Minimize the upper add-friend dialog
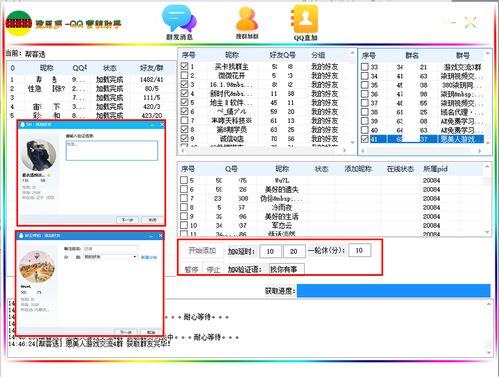This screenshot has width=499, height=377. pyautogui.click(x=152, y=124)
